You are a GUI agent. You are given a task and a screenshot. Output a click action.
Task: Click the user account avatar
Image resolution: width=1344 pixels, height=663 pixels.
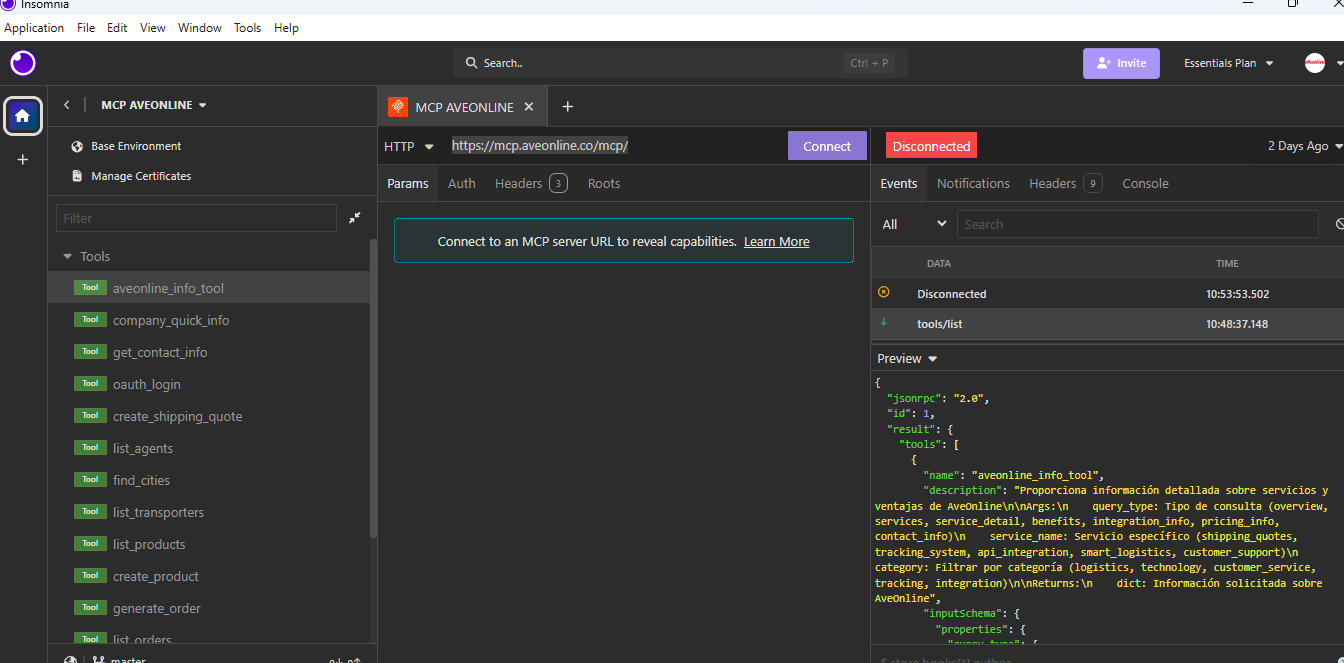1315,63
